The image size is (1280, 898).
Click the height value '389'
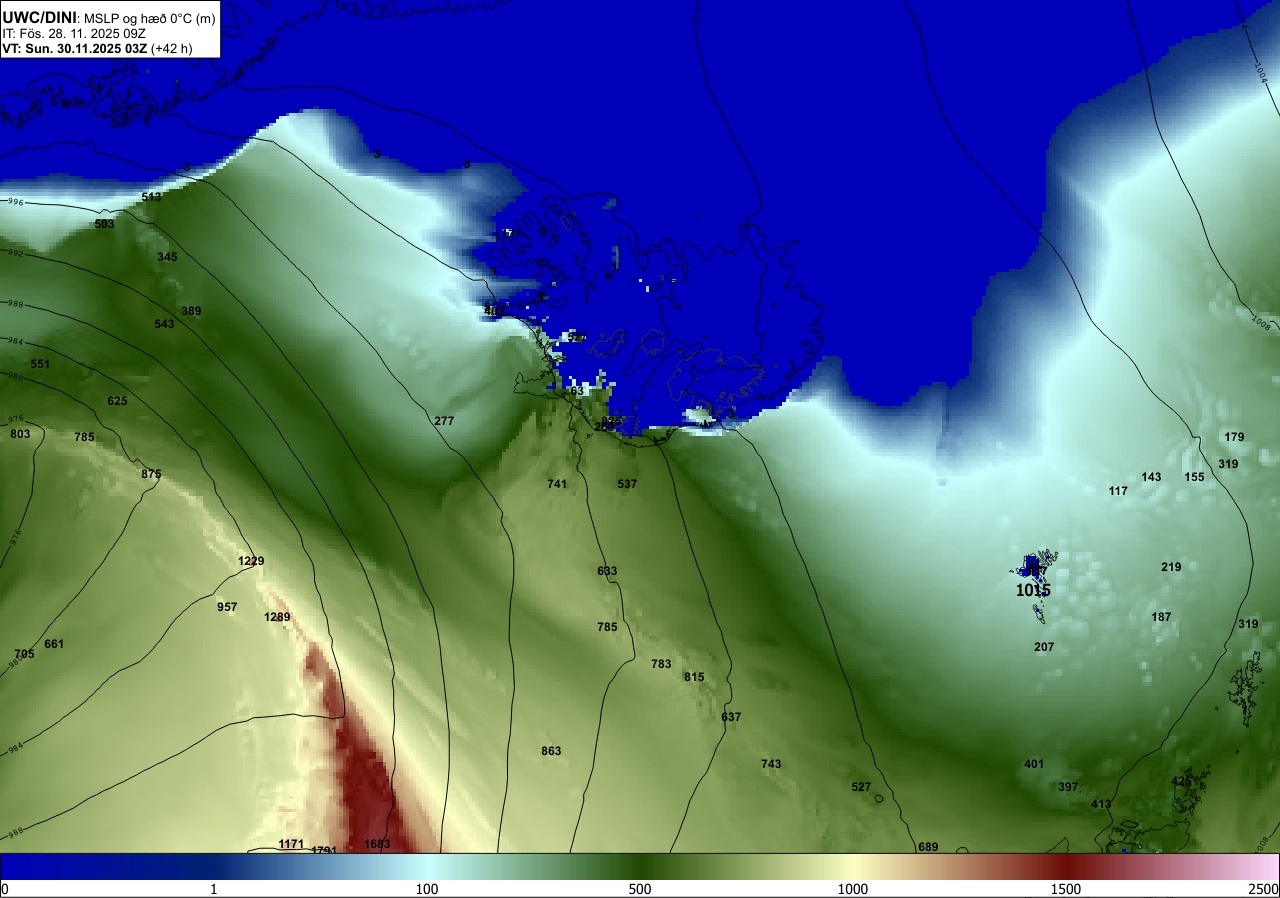click(x=191, y=311)
